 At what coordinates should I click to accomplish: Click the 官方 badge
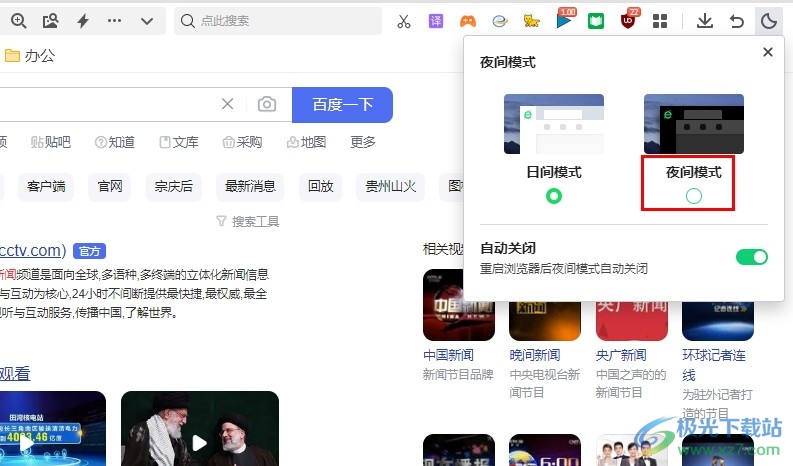tap(90, 251)
